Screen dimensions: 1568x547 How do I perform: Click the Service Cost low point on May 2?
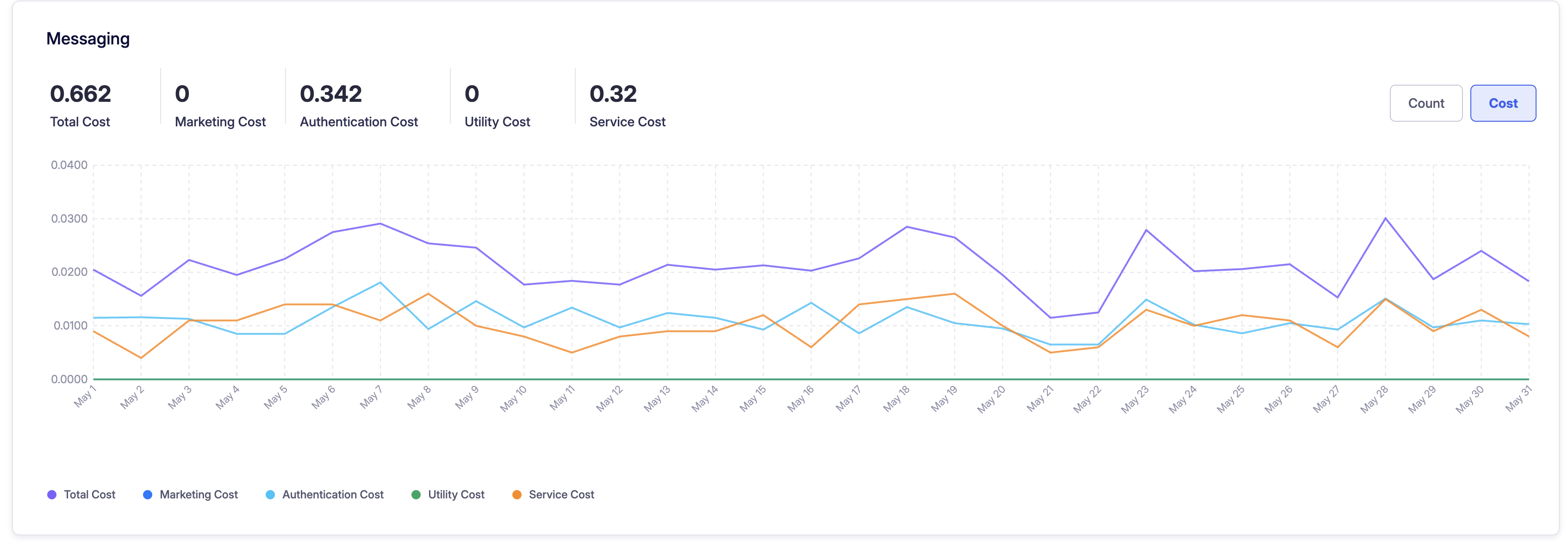(141, 358)
